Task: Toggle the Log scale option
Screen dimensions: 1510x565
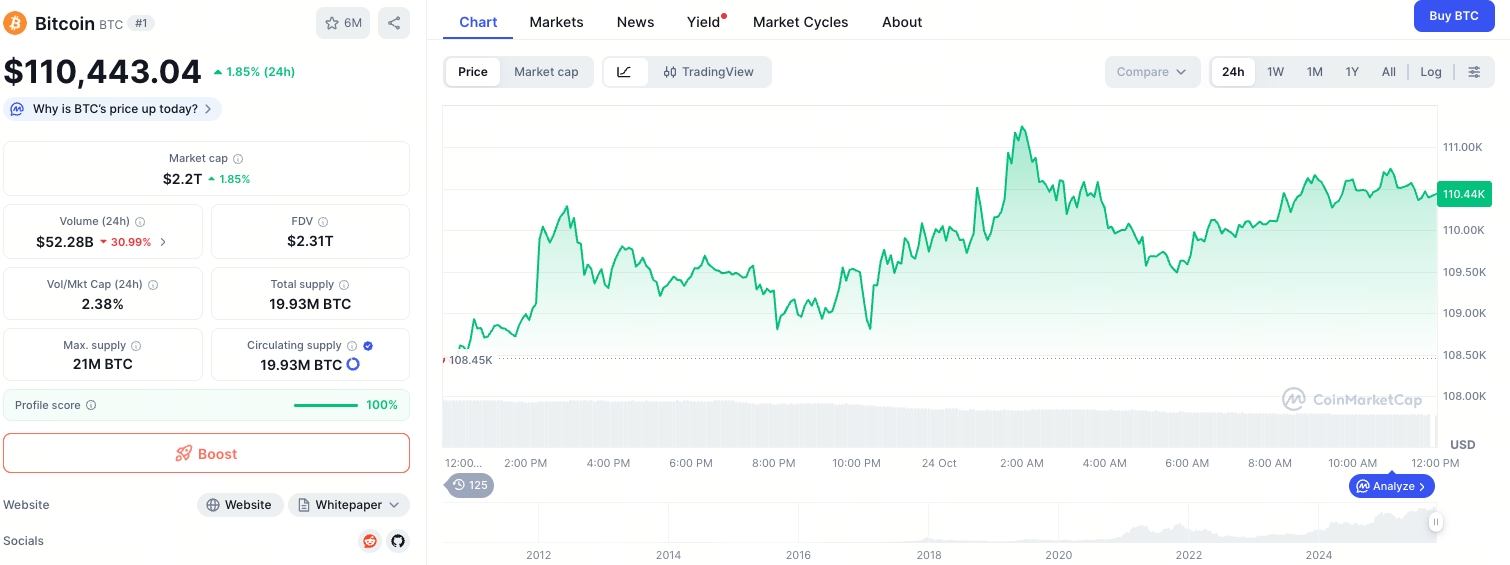Action: pos(1431,72)
